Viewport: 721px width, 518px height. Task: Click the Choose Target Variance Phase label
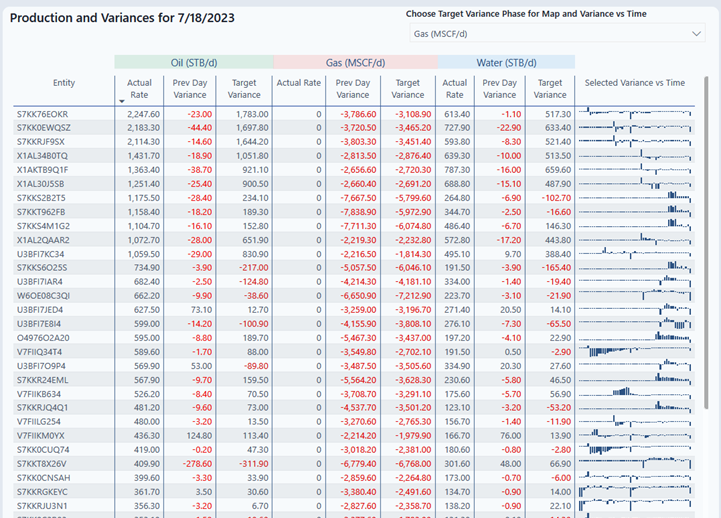pyautogui.click(x=526, y=14)
